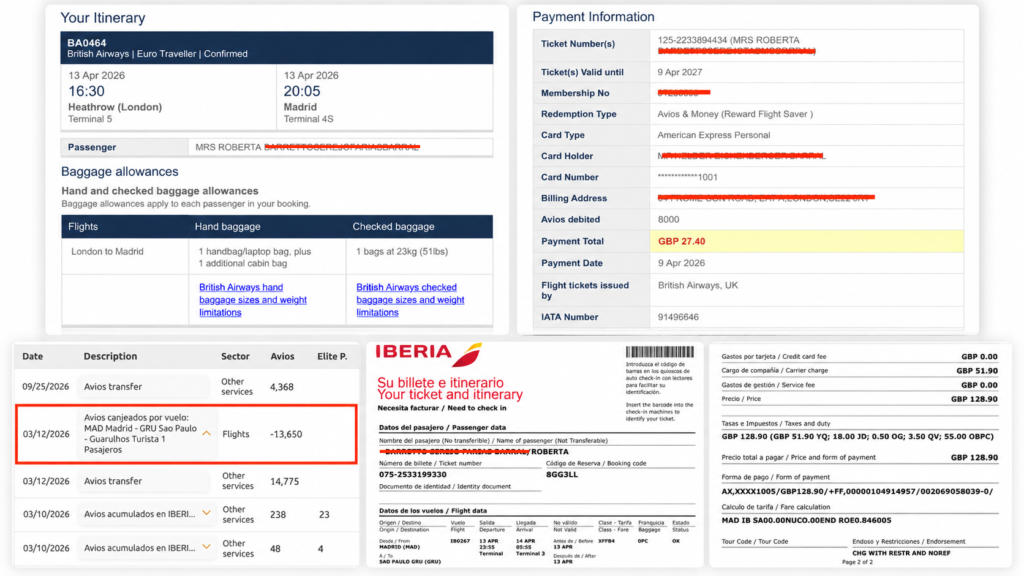The image size is (1024, 576).
Task: Click the American Express Personal card type
Action: [x=714, y=135]
